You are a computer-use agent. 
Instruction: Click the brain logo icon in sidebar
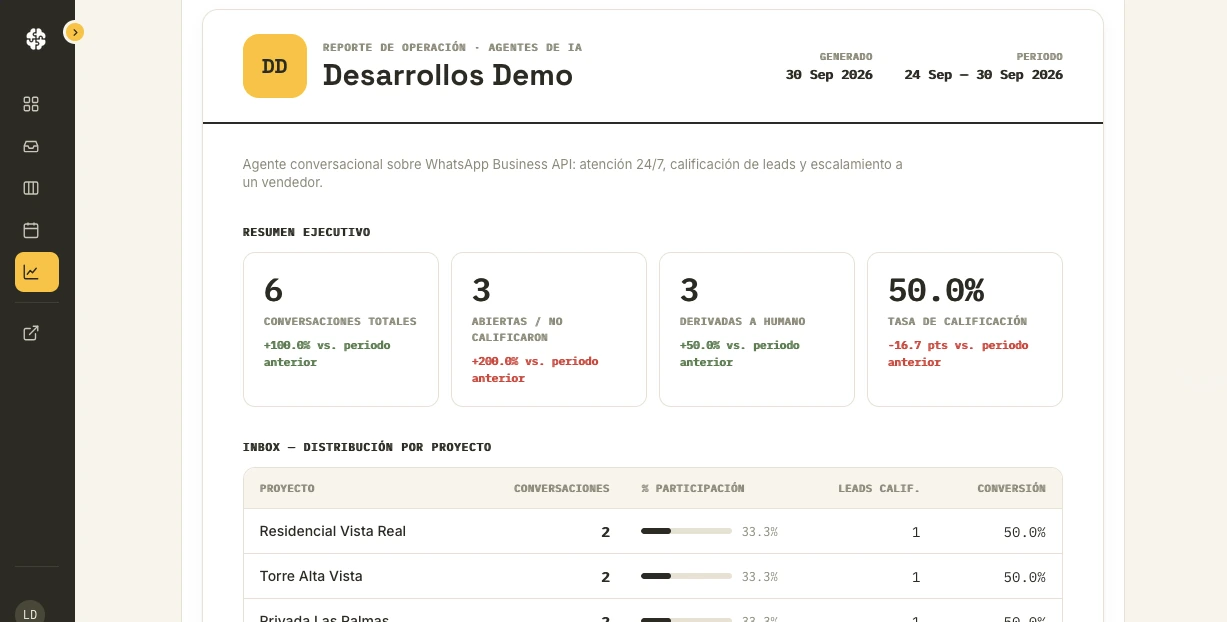36,39
